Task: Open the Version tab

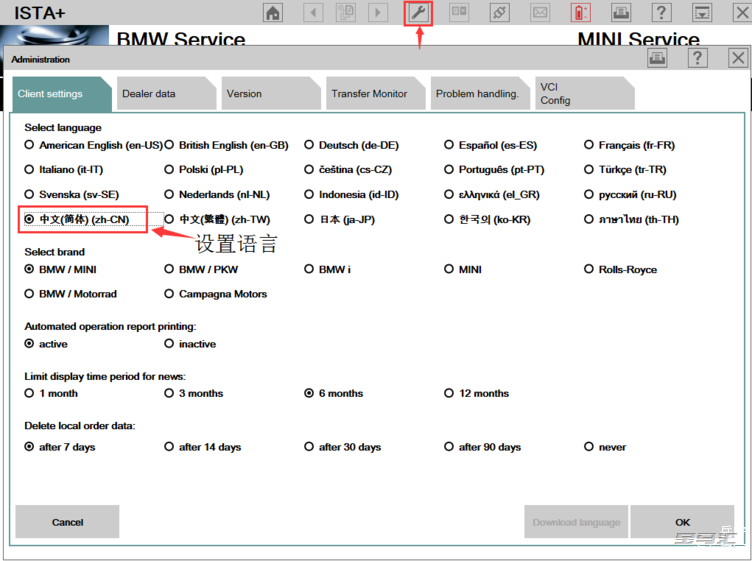Action: [270, 94]
